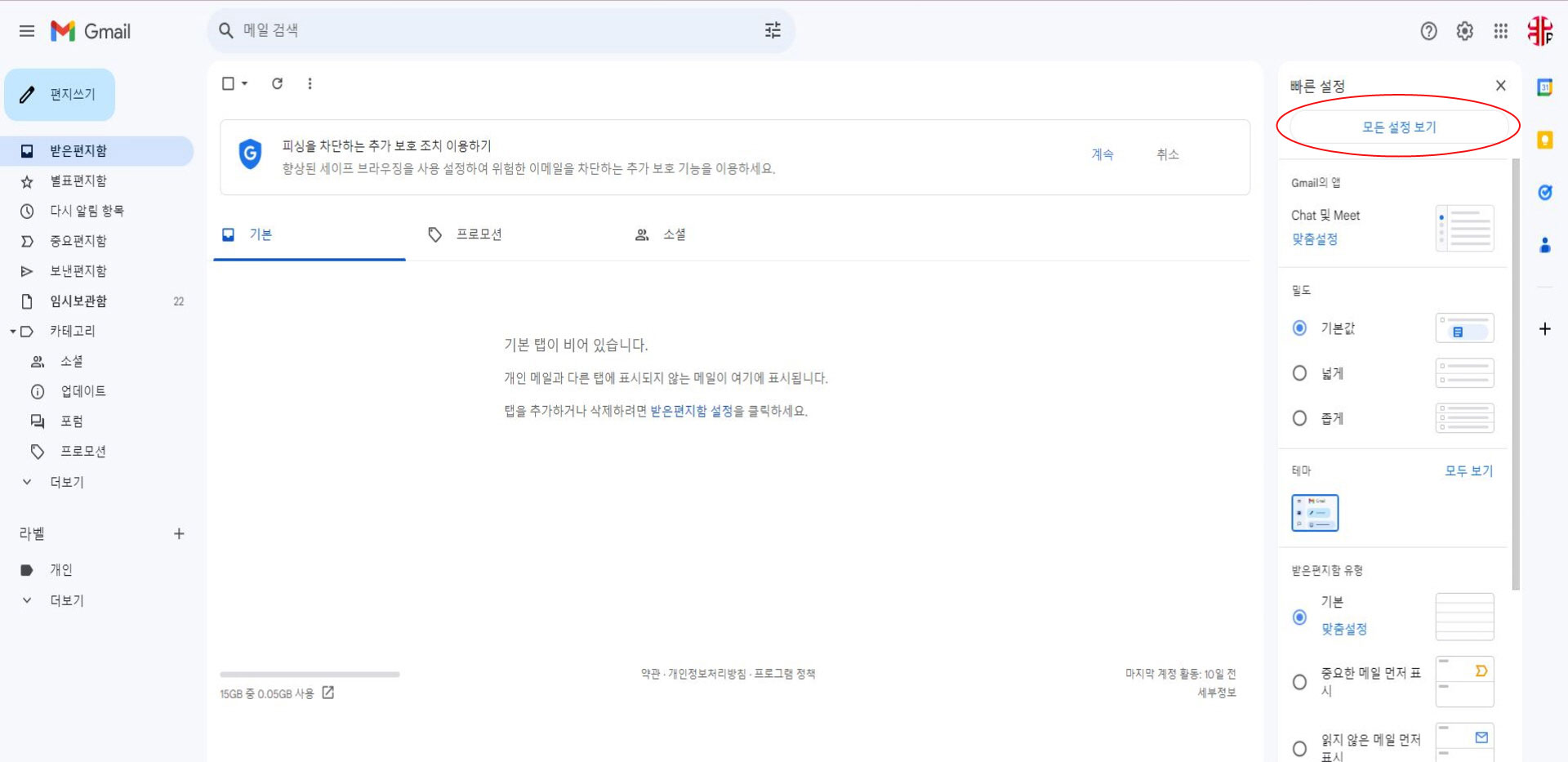Open the main menu hamburger icon
The image size is (1568, 762).
27,31
